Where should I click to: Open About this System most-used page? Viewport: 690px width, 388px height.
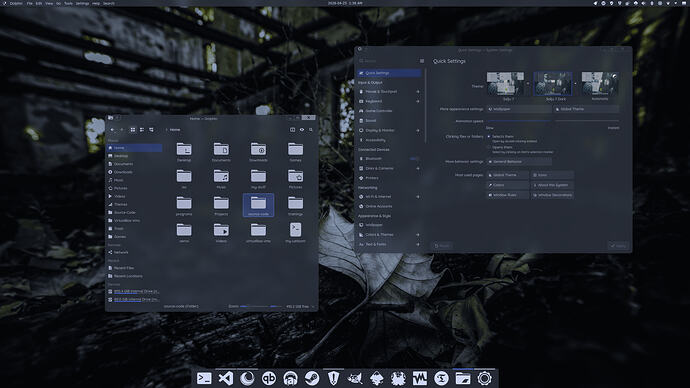552,185
